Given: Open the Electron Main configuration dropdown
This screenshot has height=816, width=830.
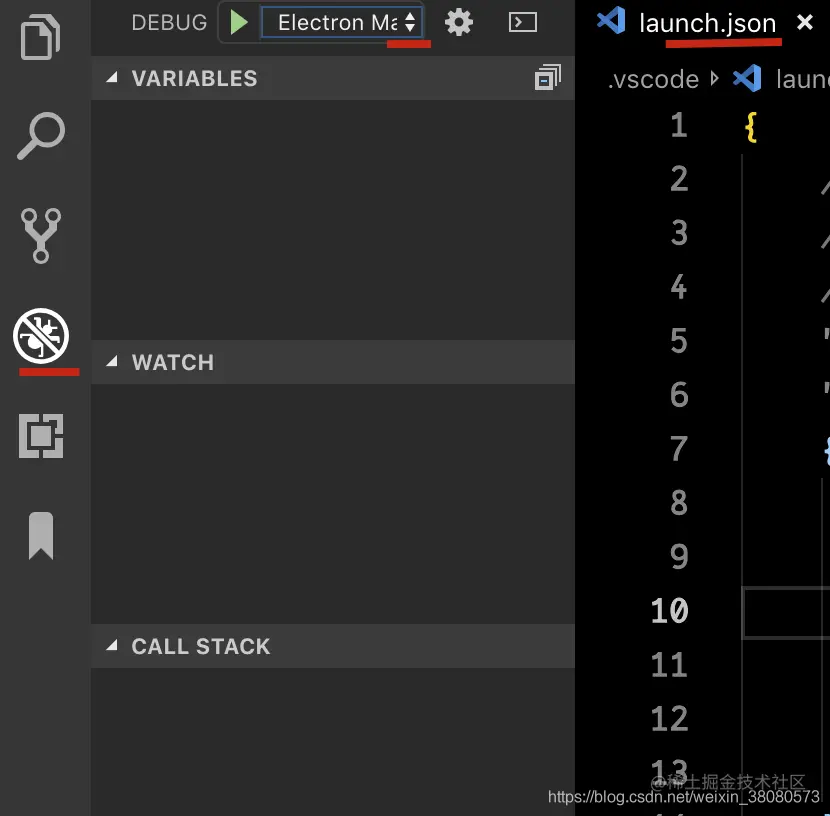Looking at the screenshot, I should [340, 22].
